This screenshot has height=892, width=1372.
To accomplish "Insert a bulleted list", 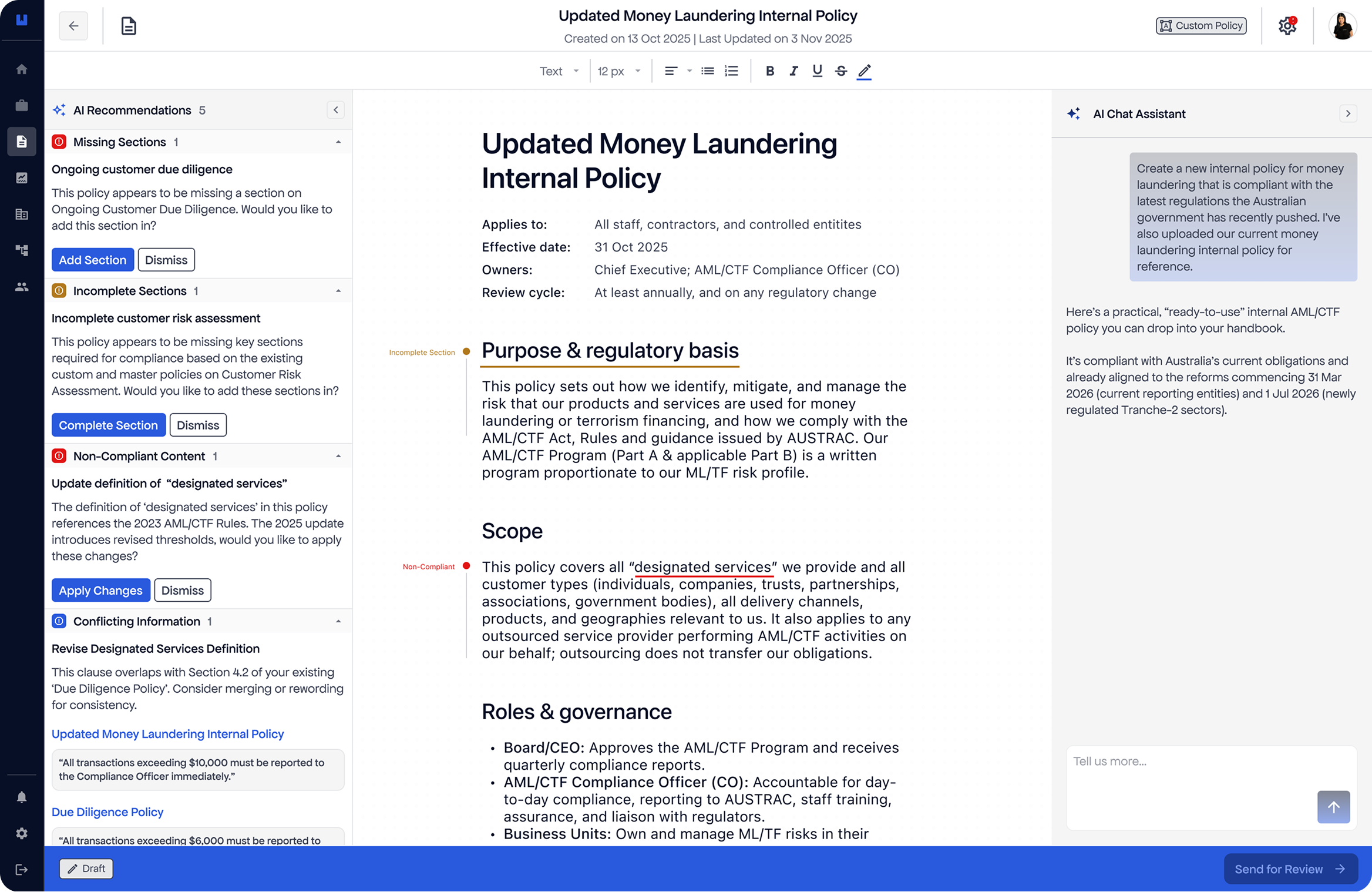I will [x=708, y=71].
